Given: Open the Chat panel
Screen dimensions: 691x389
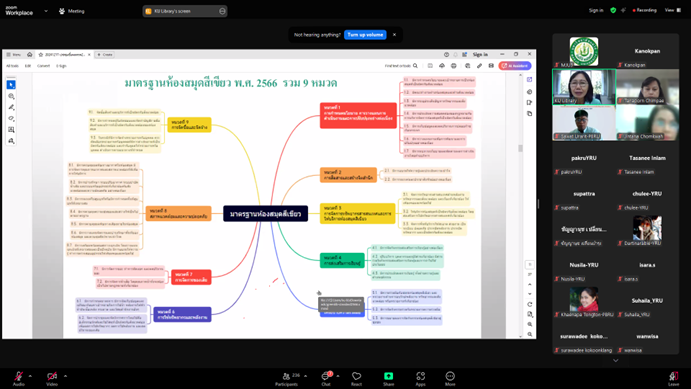Looking at the screenshot, I should pyautogui.click(x=326, y=378).
